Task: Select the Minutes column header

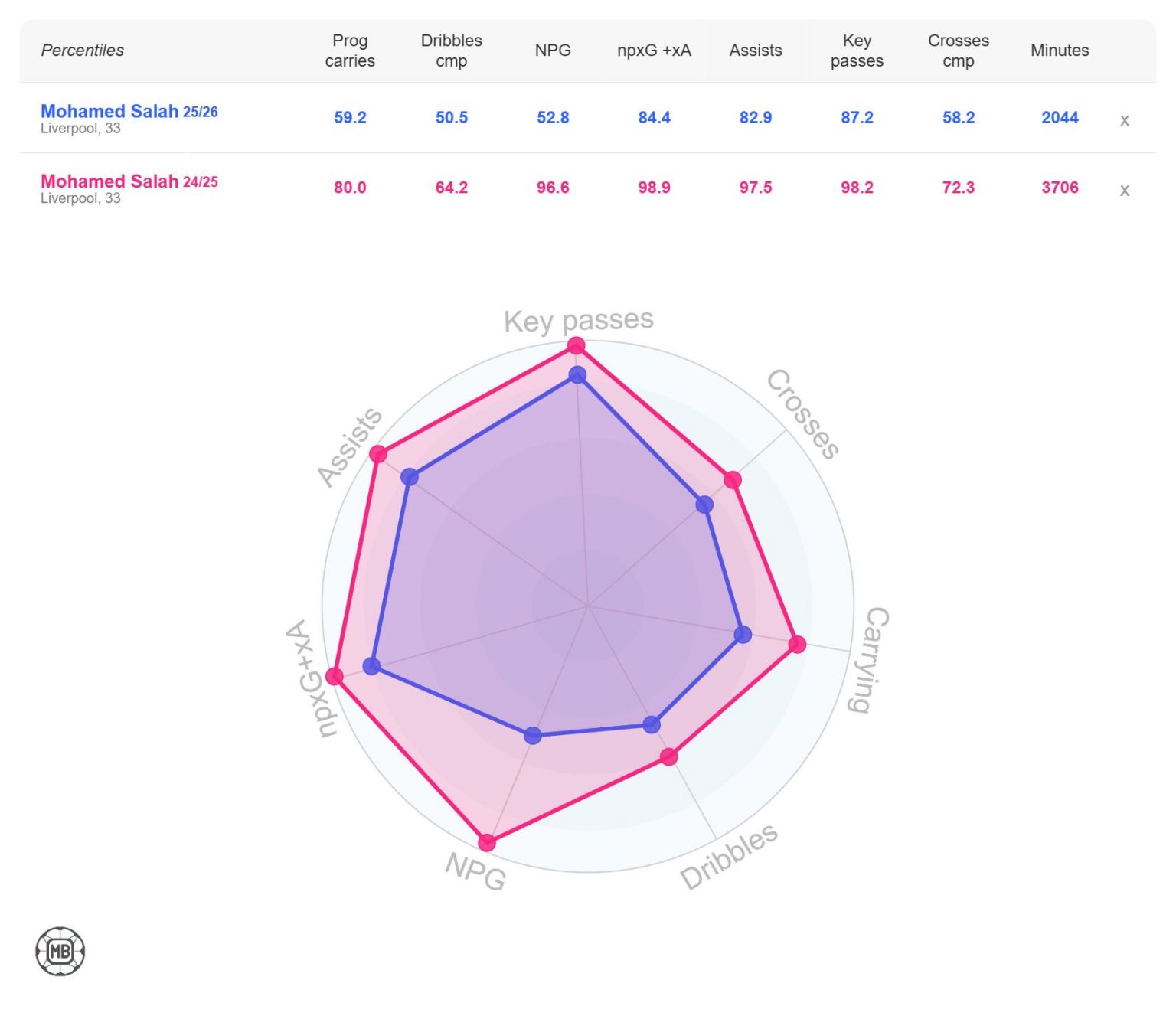Action: point(1060,51)
